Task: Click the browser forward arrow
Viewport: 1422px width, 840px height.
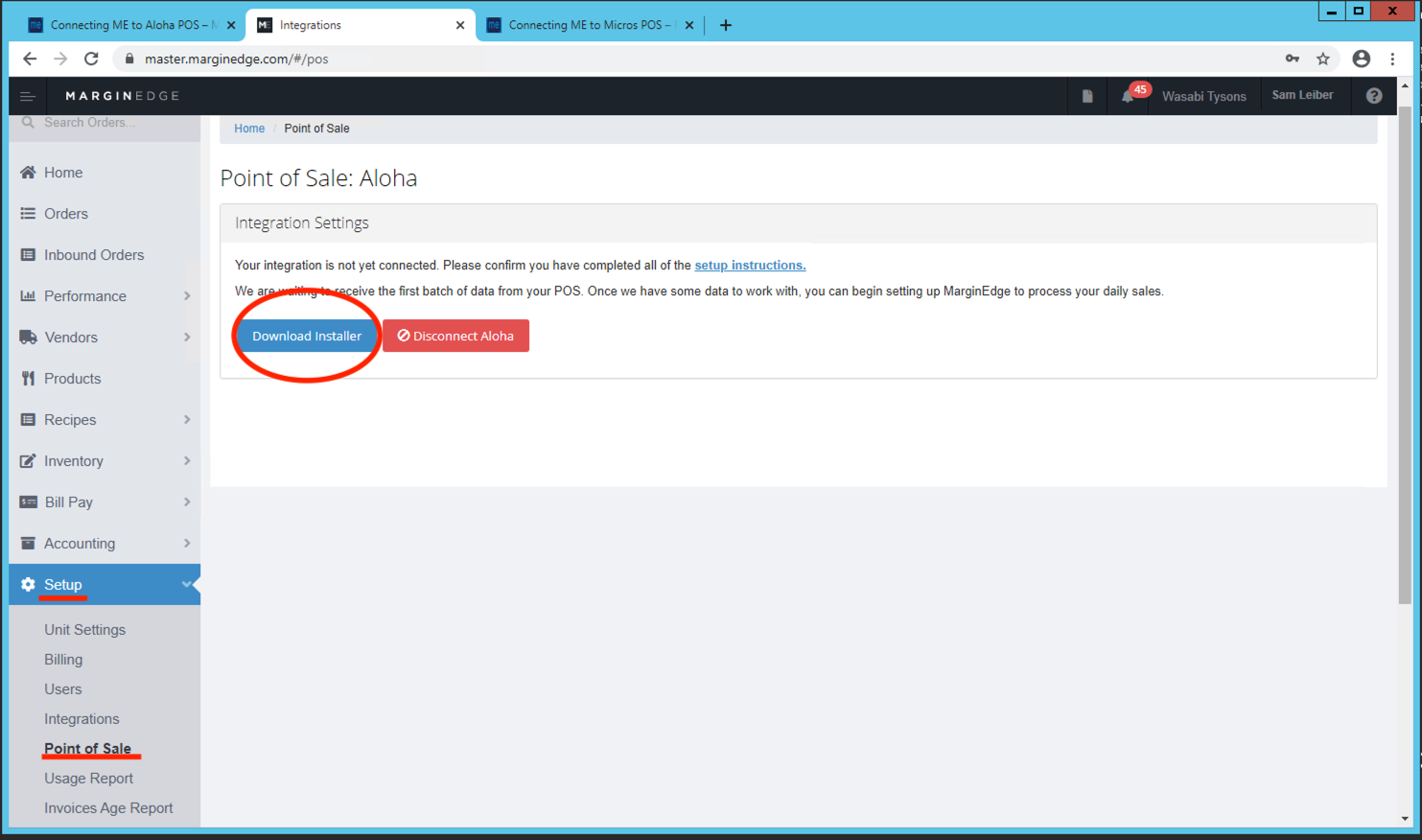Action: pos(60,58)
